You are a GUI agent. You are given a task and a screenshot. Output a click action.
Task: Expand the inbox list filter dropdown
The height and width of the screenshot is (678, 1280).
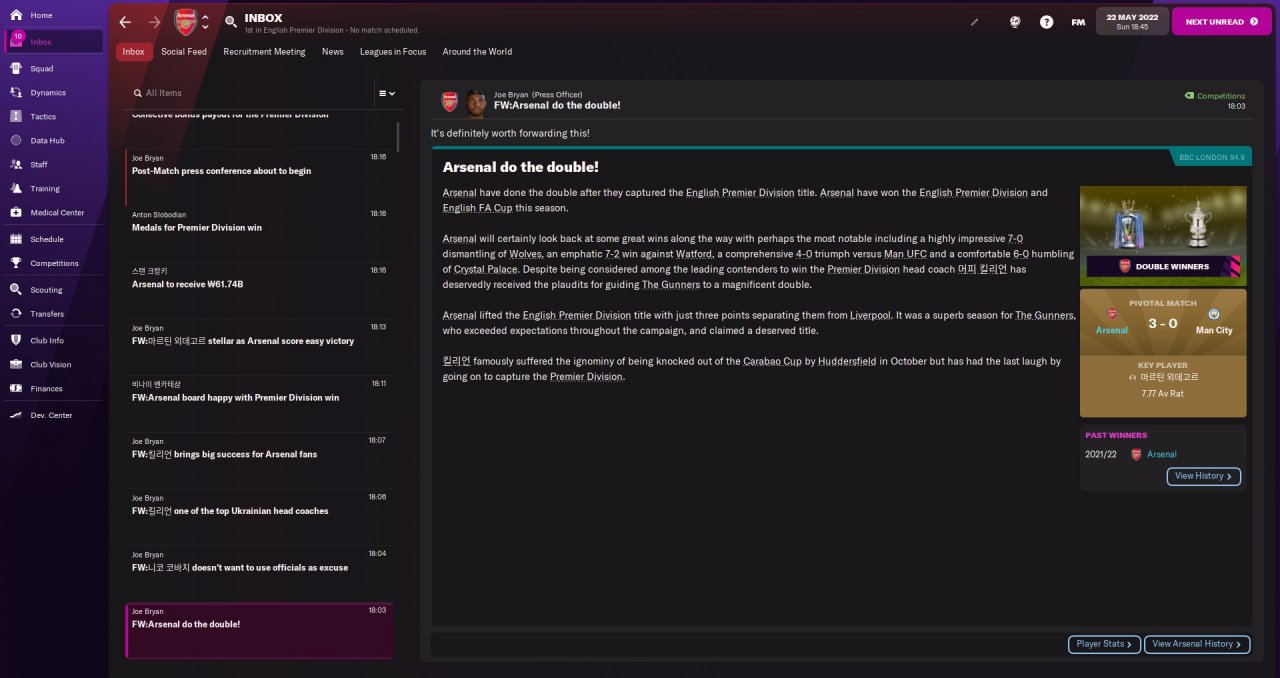[x=386, y=93]
